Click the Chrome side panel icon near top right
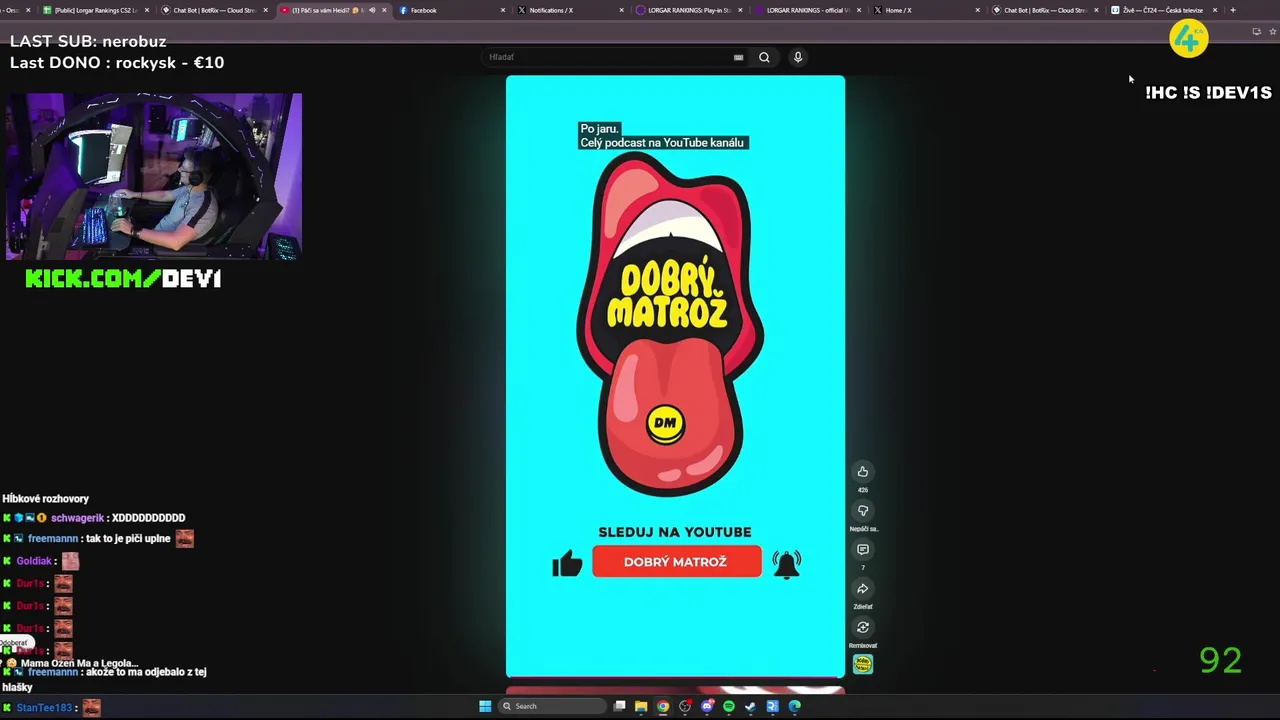This screenshot has height=720, width=1280. [x=1256, y=31]
